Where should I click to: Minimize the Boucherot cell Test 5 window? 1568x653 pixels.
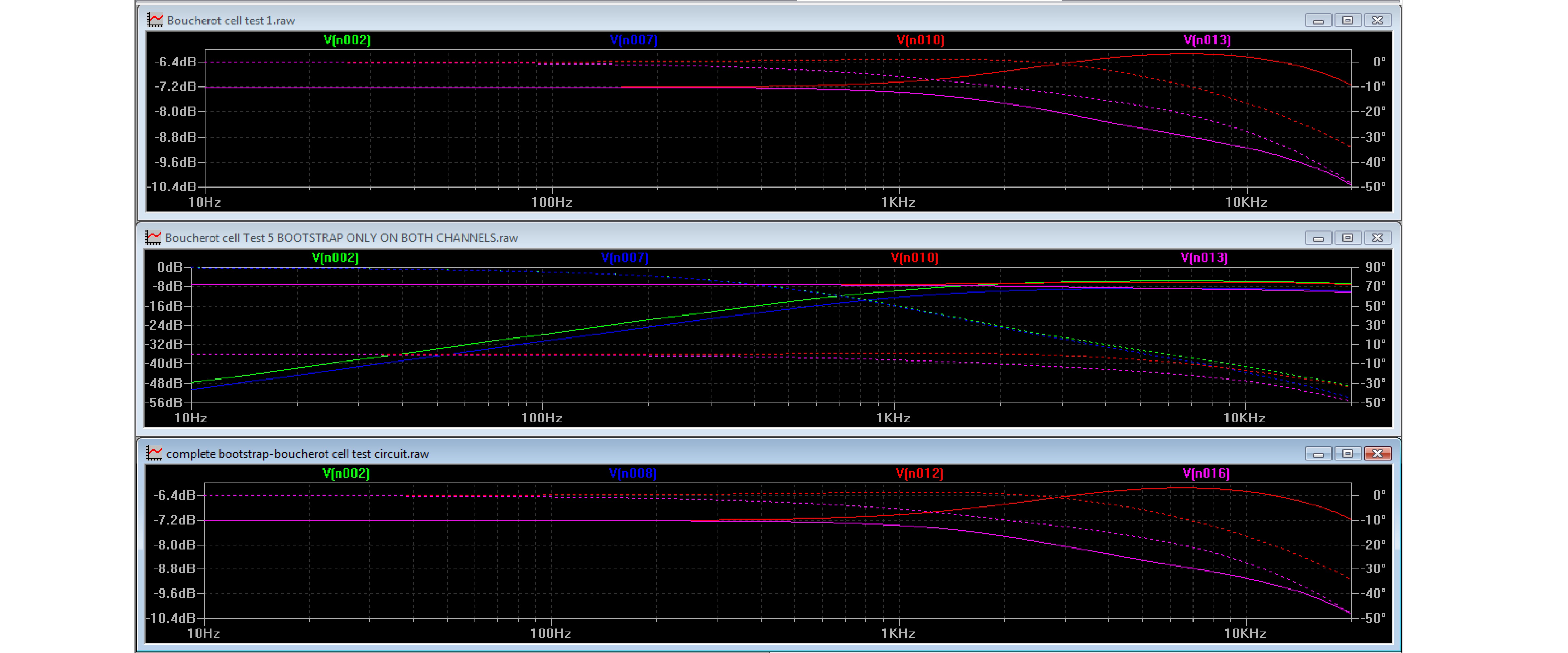(x=1318, y=238)
